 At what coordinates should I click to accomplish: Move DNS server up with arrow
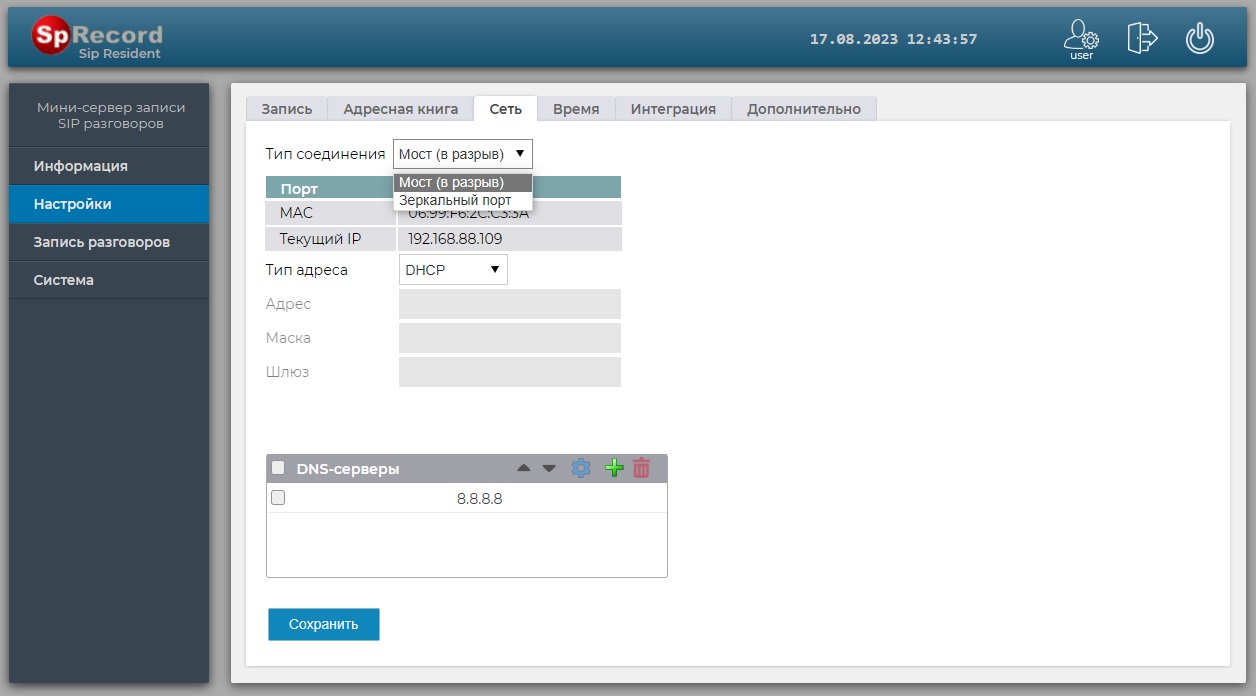point(524,468)
